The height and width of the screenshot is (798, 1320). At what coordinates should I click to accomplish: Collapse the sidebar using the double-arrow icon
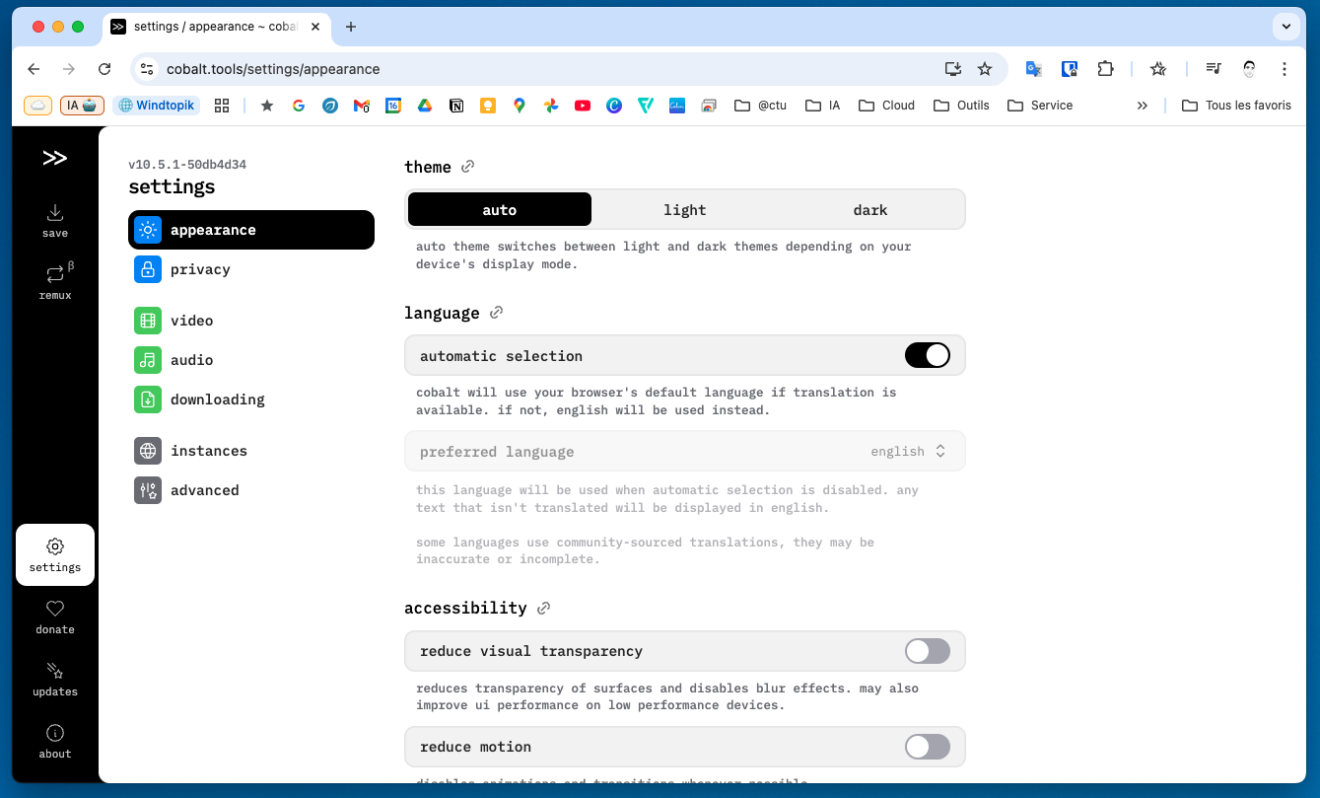[54, 157]
